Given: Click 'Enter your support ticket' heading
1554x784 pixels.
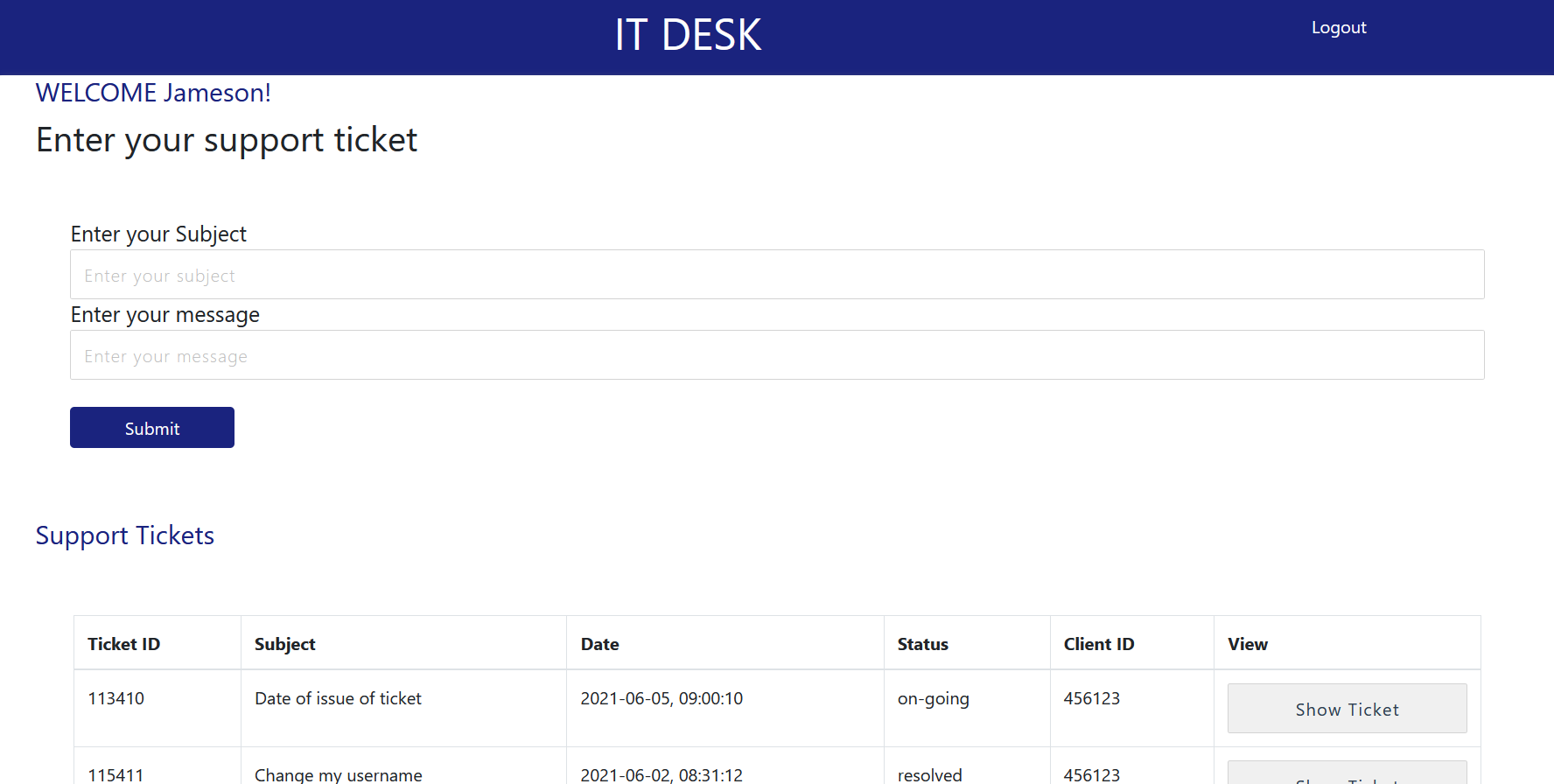Looking at the screenshot, I should point(227,140).
